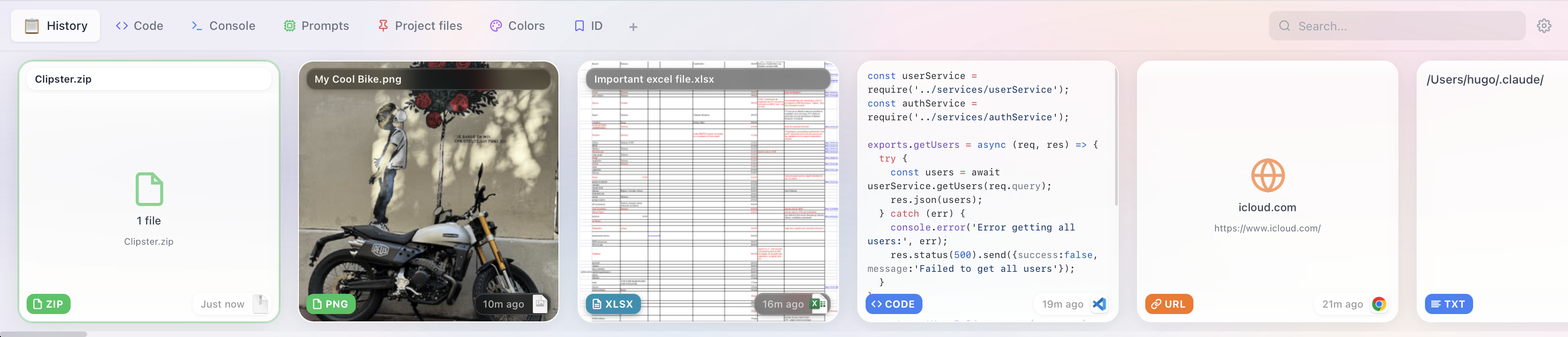Switch to the Colors tab
The image size is (1568, 337).
click(x=517, y=26)
